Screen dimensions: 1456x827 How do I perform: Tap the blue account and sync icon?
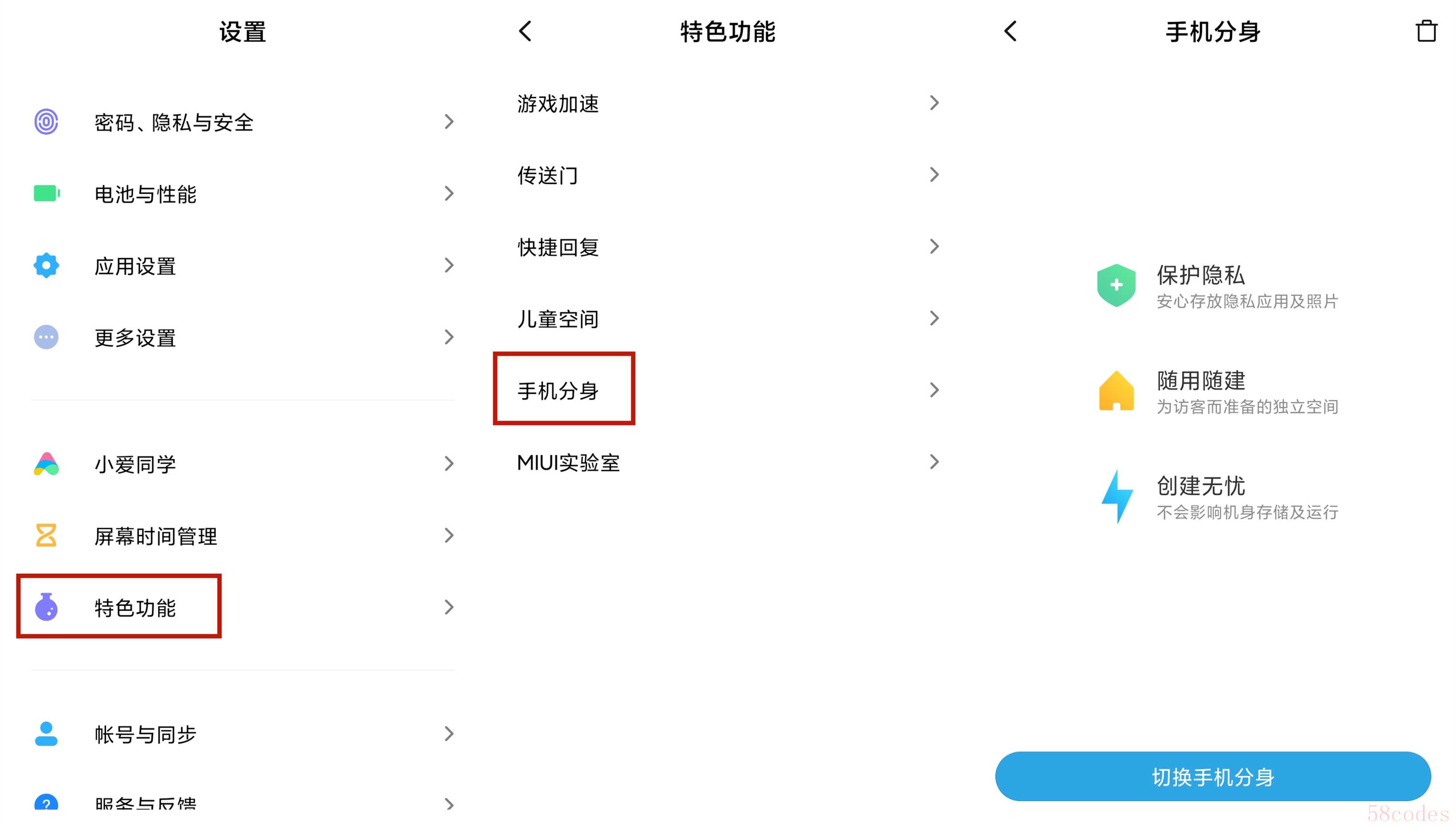pos(46,734)
